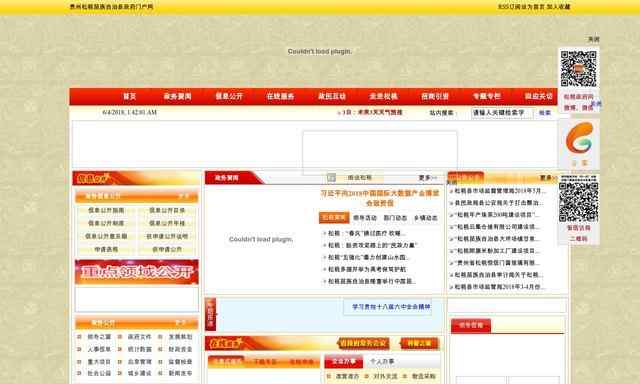Click the 检索 search button
The width and height of the screenshot is (640, 384).
pos(544,113)
